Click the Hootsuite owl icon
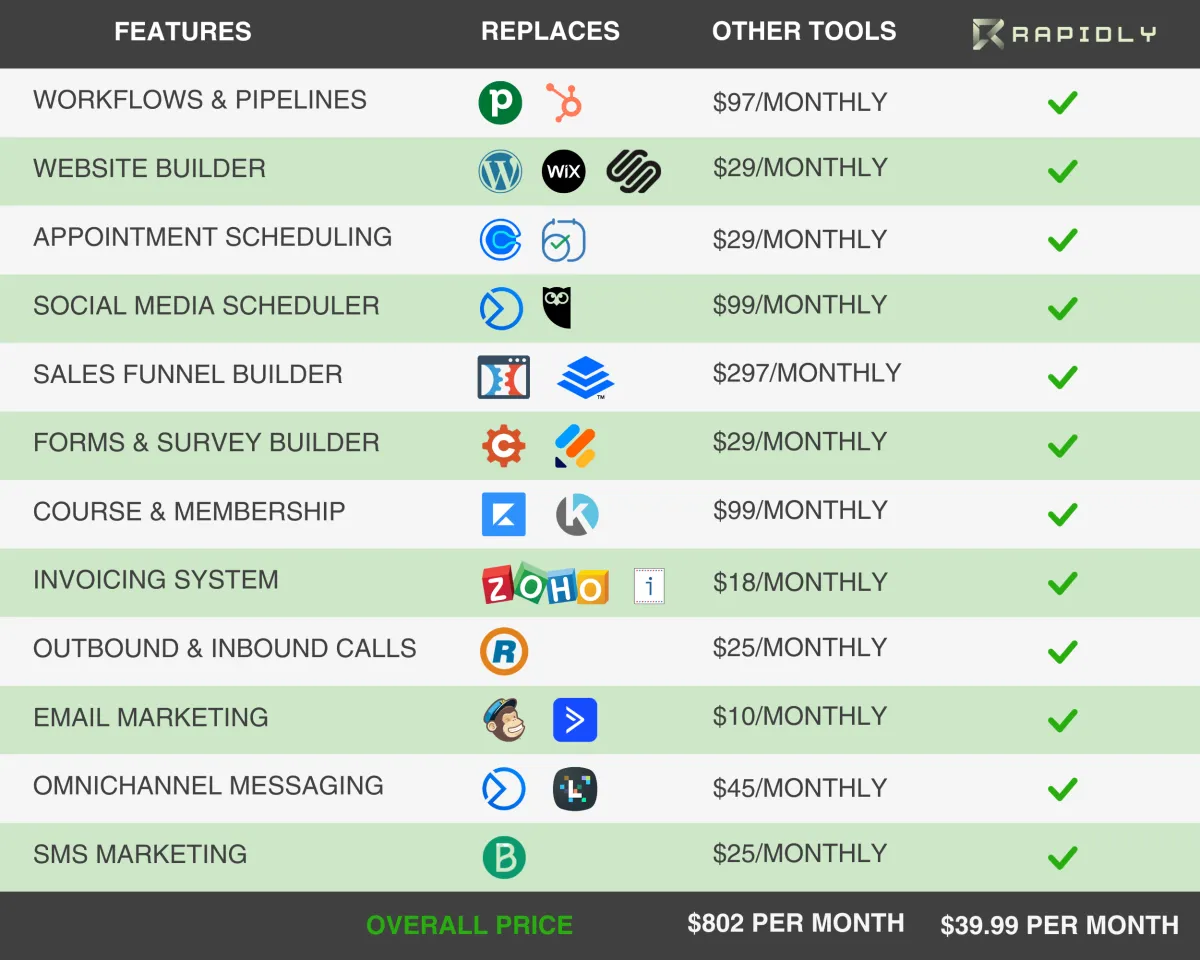This screenshot has height=960, width=1200. pos(557,308)
